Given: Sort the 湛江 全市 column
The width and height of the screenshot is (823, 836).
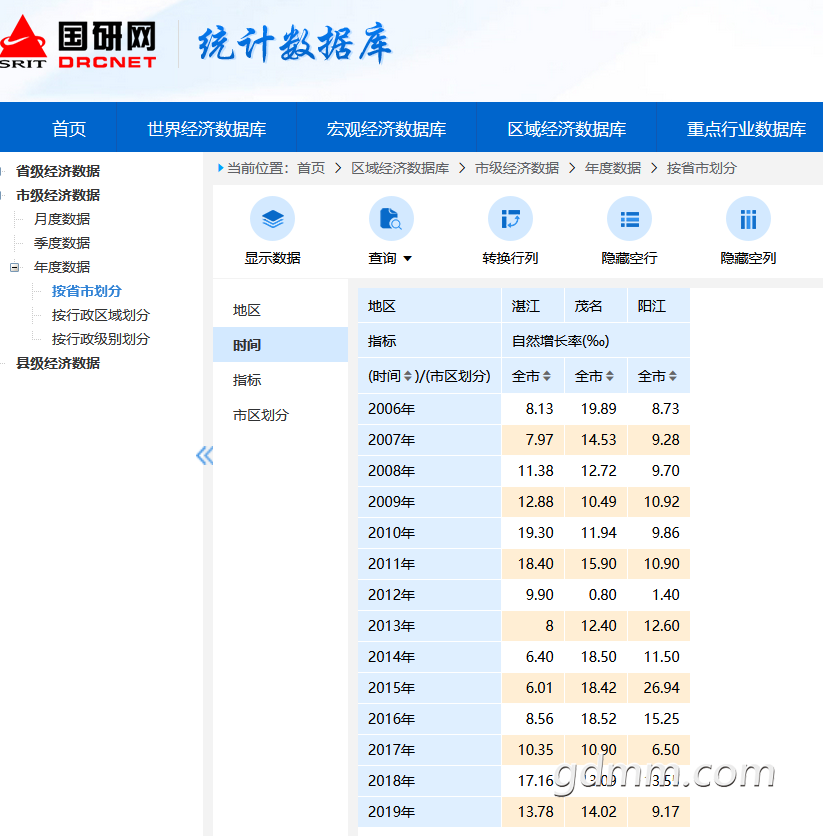Looking at the screenshot, I should 546,376.
